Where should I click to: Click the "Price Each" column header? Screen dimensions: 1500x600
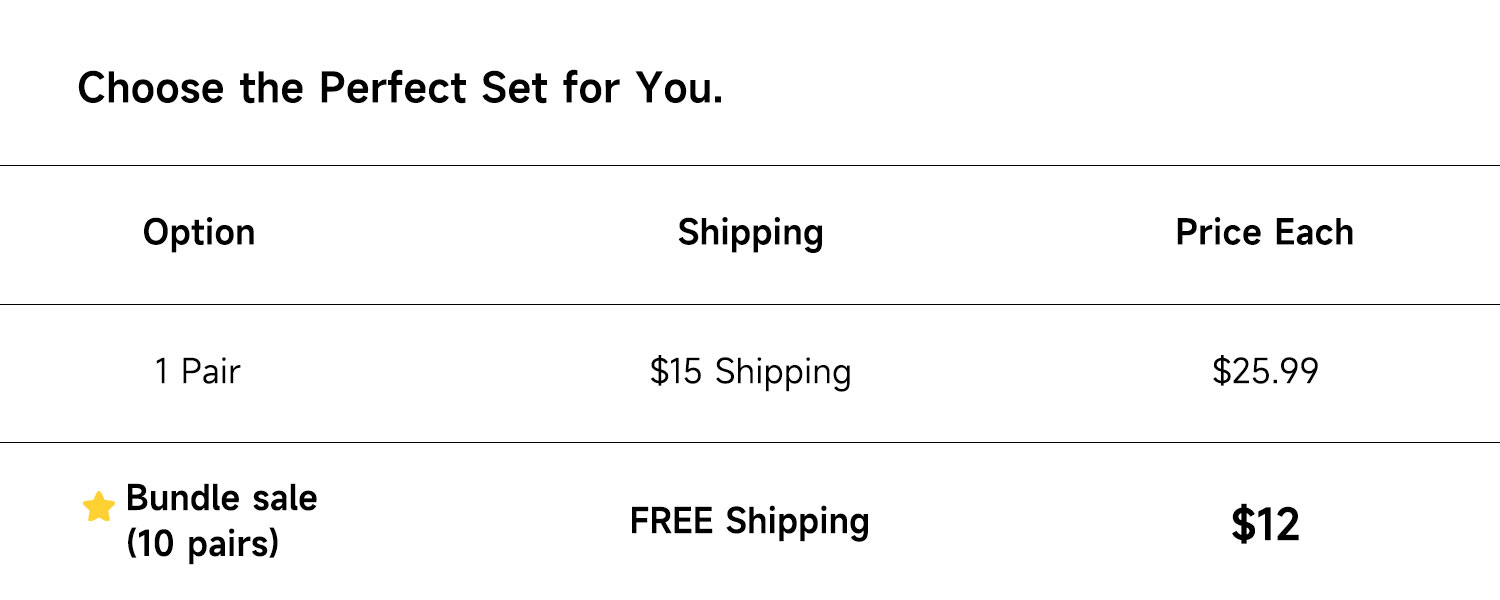click(x=1264, y=232)
